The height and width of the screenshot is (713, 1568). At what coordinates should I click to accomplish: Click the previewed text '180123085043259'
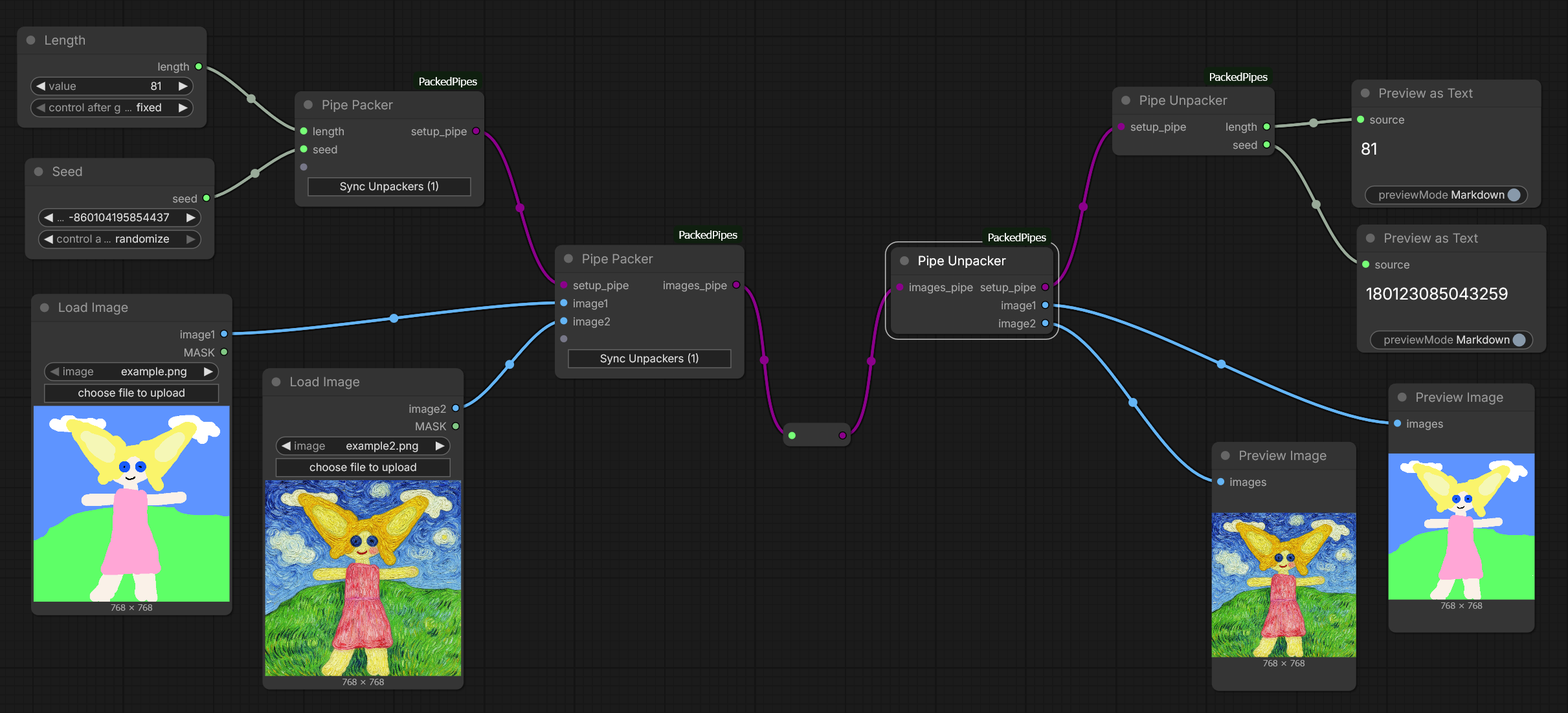pyautogui.click(x=1437, y=294)
